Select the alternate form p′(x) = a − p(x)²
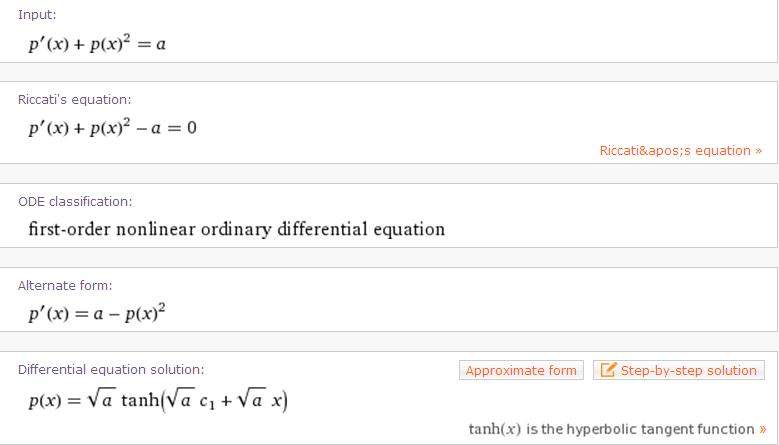Image resolution: width=779 pixels, height=445 pixels. point(97,313)
